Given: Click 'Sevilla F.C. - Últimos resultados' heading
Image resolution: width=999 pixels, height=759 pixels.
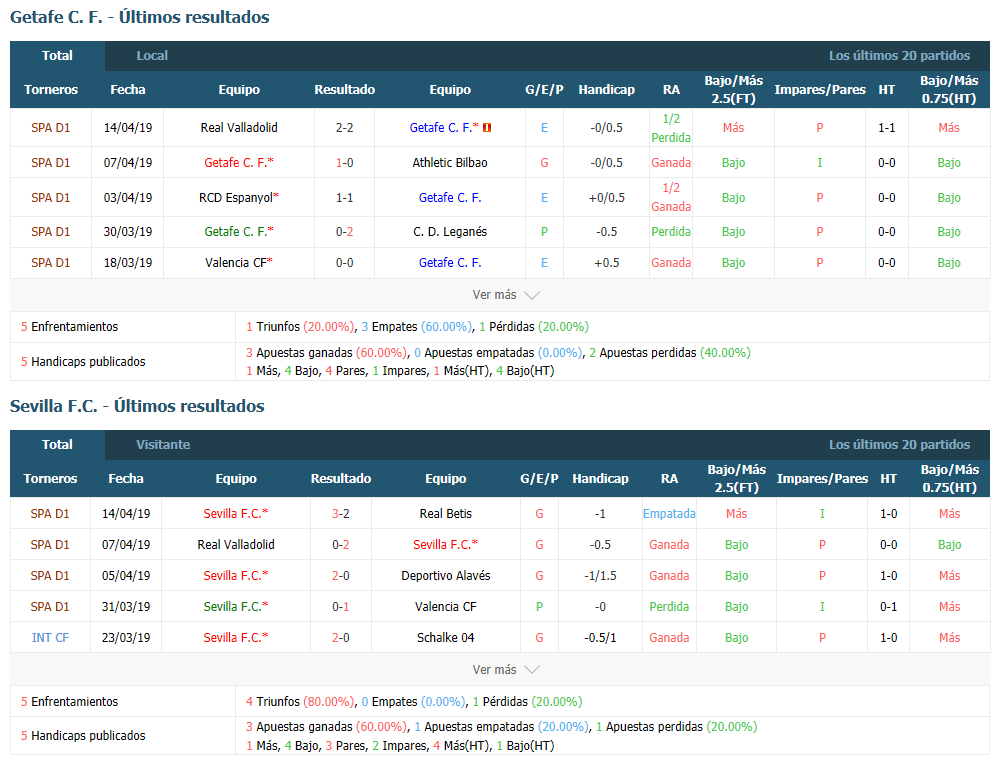Looking at the screenshot, I should tap(137, 406).
